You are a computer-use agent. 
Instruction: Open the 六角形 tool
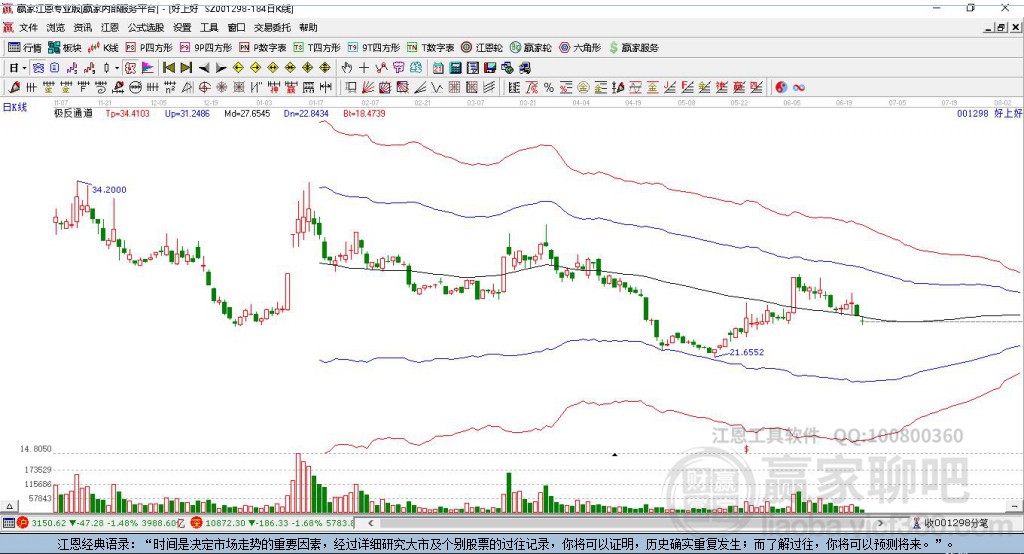pos(580,48)
